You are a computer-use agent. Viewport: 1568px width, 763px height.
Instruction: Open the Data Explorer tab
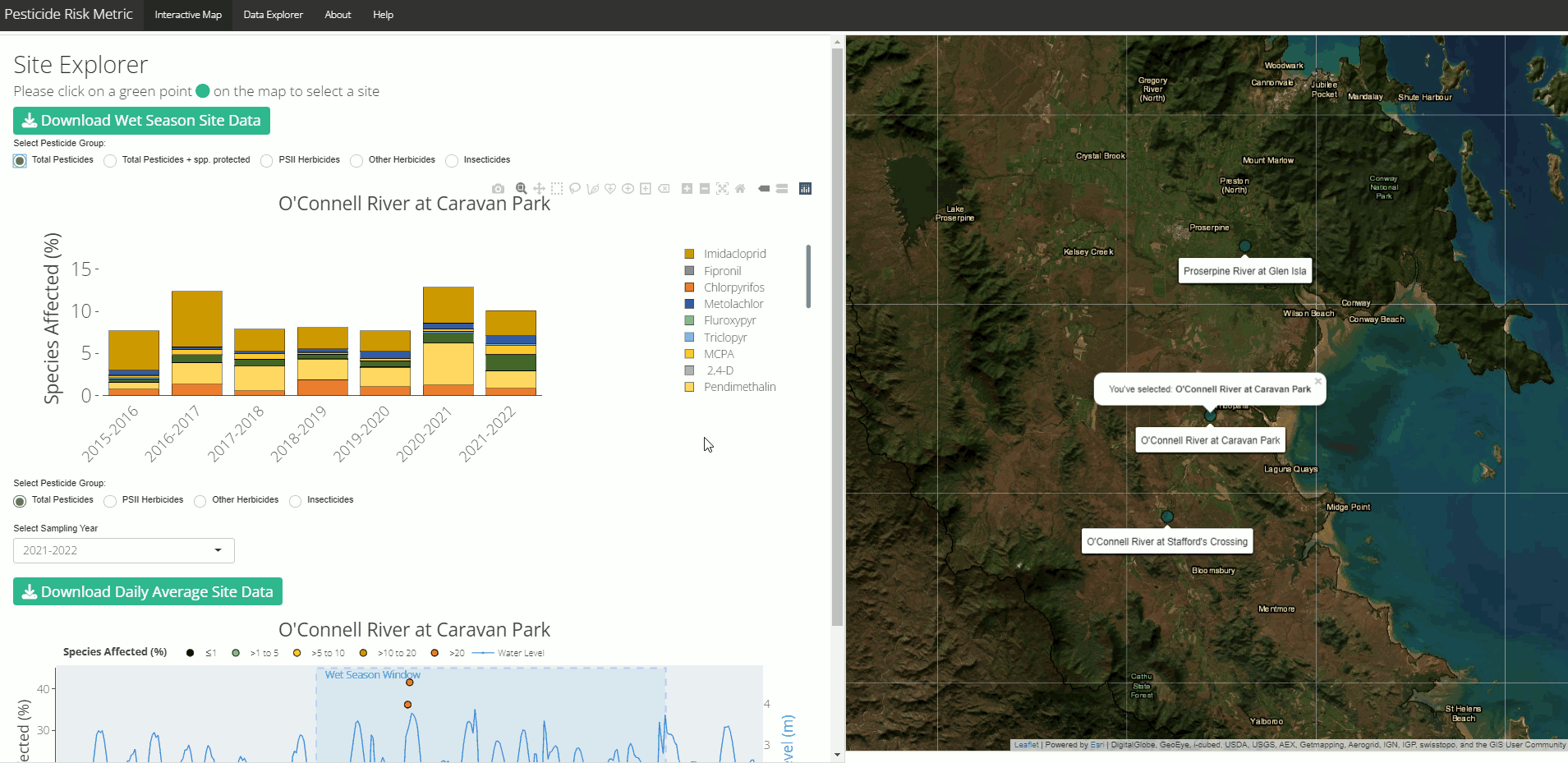(x=274, y=15)
